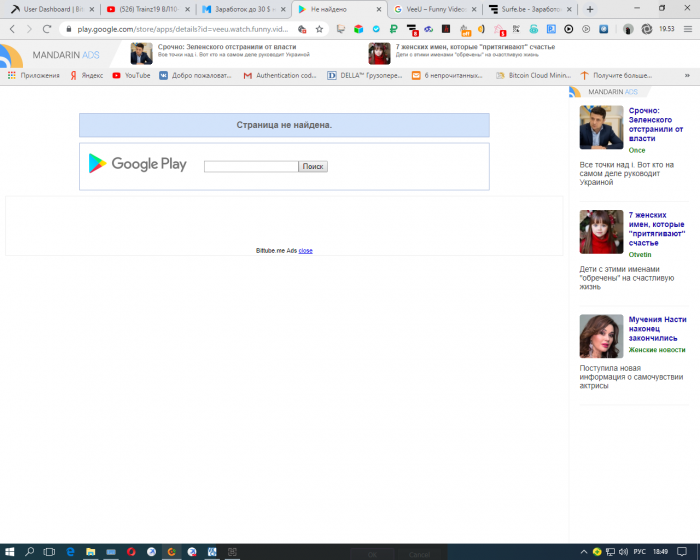Show hidden system tray icons

tap(583, 552)
